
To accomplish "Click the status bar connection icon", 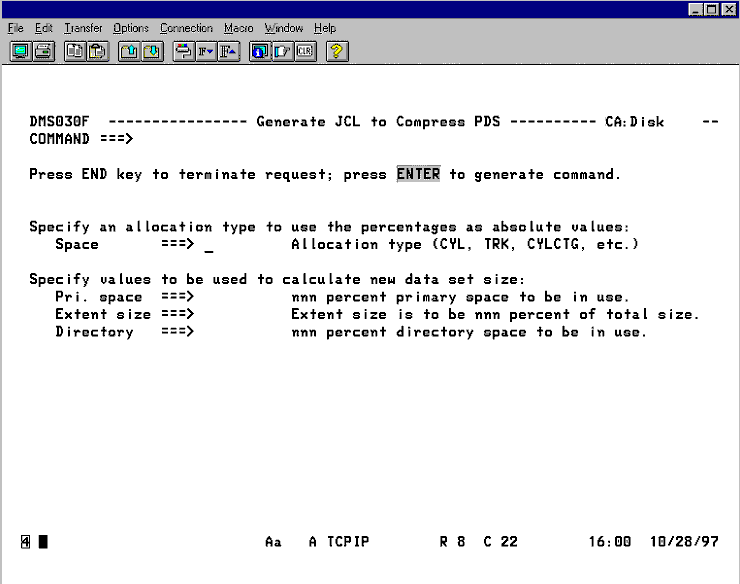I will (x=25, y=542).
